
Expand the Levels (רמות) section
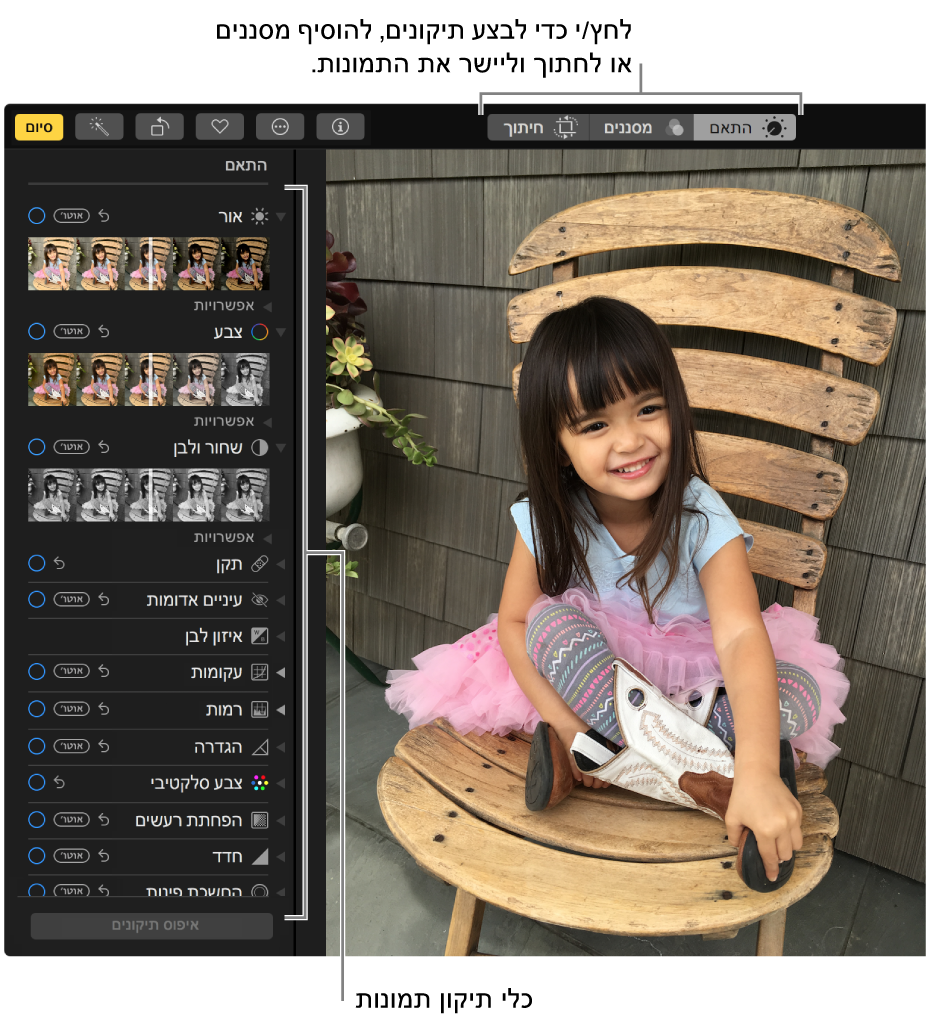[x=281, y=710]
